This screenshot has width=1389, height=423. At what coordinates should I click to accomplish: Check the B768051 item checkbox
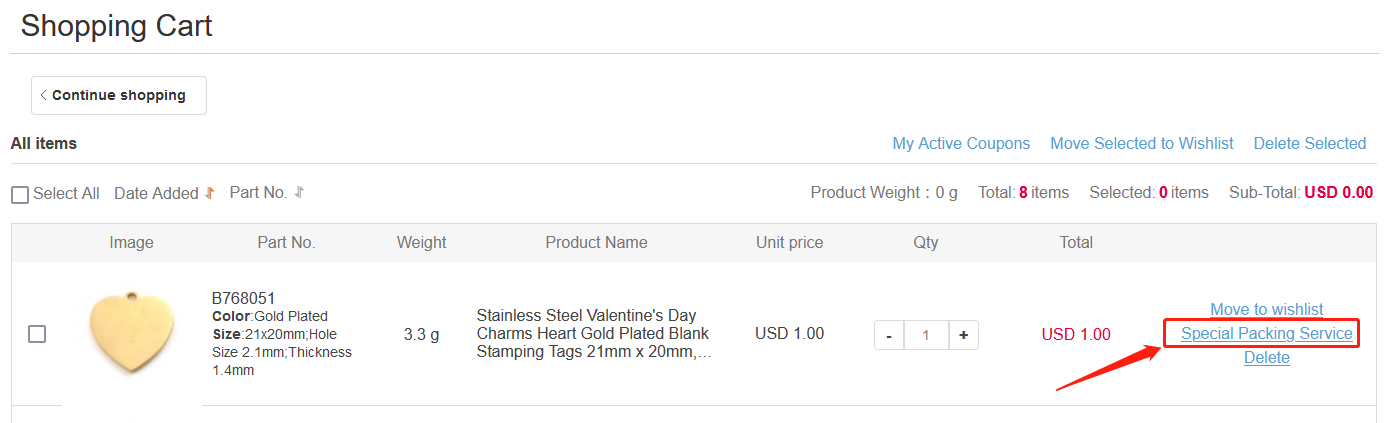coord(37,334)
